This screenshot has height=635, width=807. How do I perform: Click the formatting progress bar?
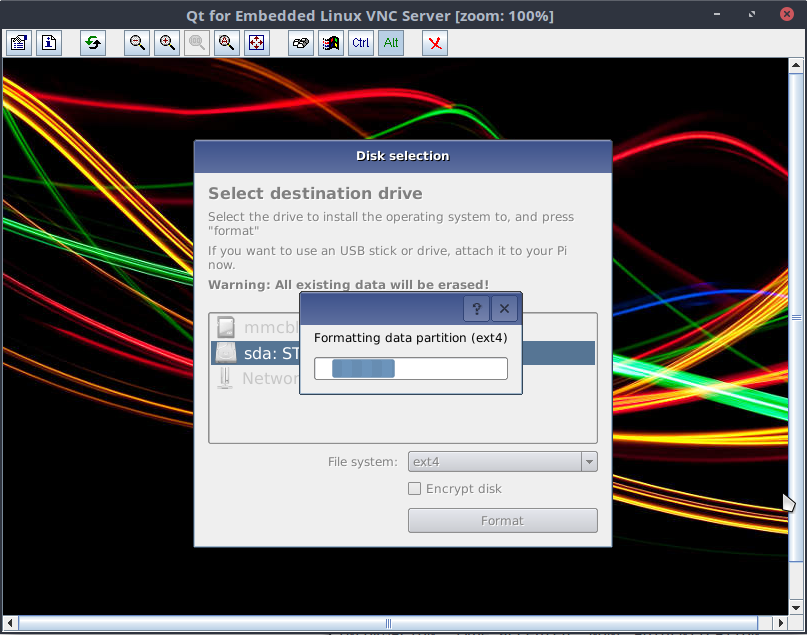pos(410,368)
